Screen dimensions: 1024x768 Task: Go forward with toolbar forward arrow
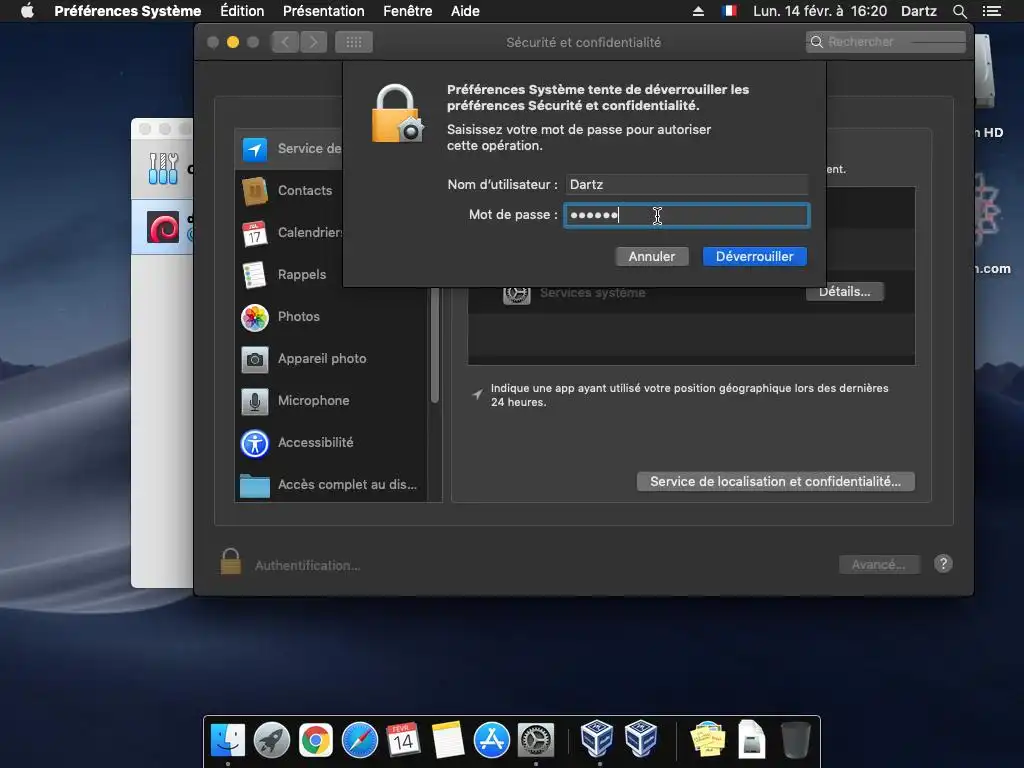pyautogui.click(x=313, y=42)
